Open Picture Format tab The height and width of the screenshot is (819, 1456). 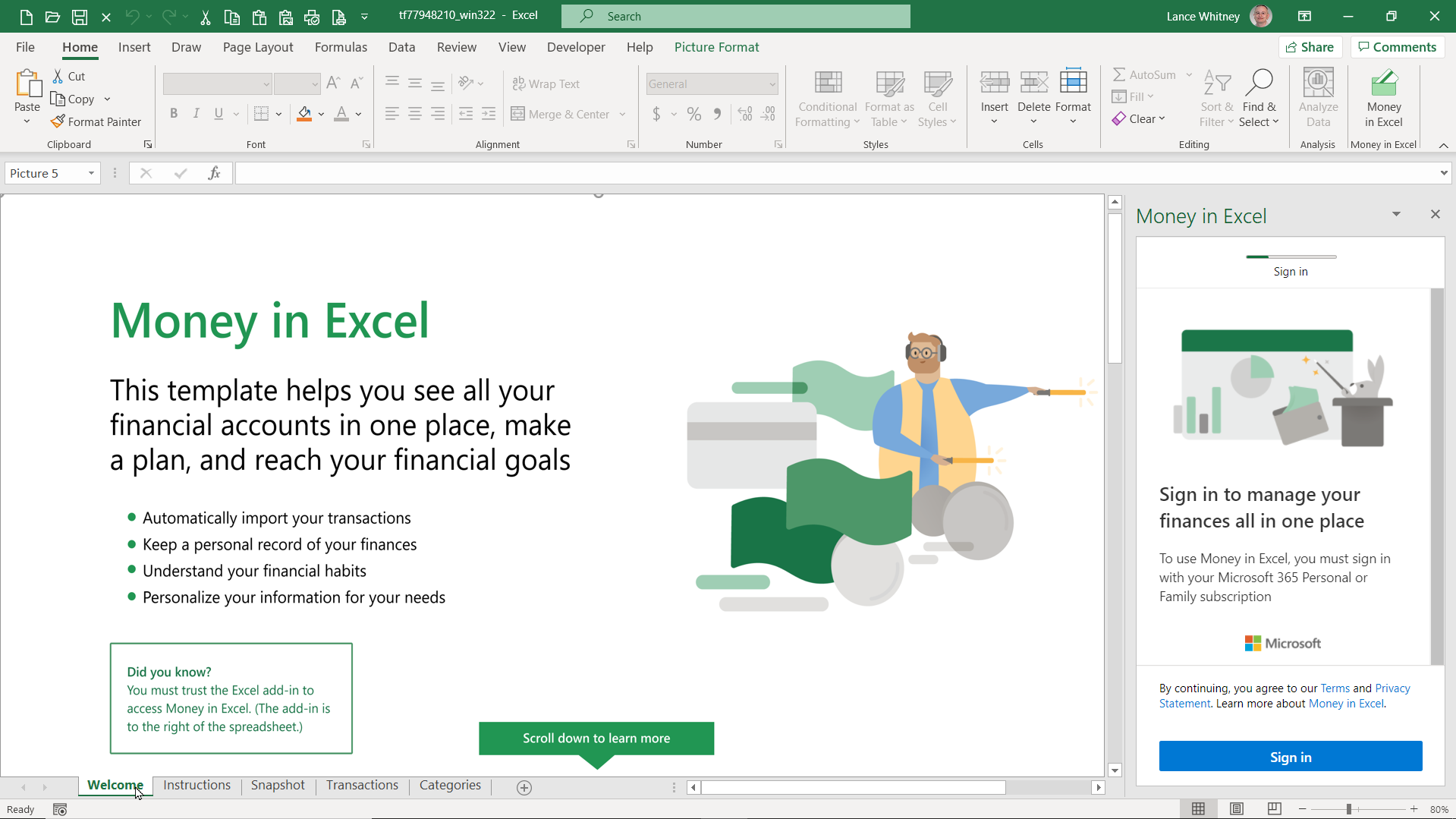click(x=716, y=47)
